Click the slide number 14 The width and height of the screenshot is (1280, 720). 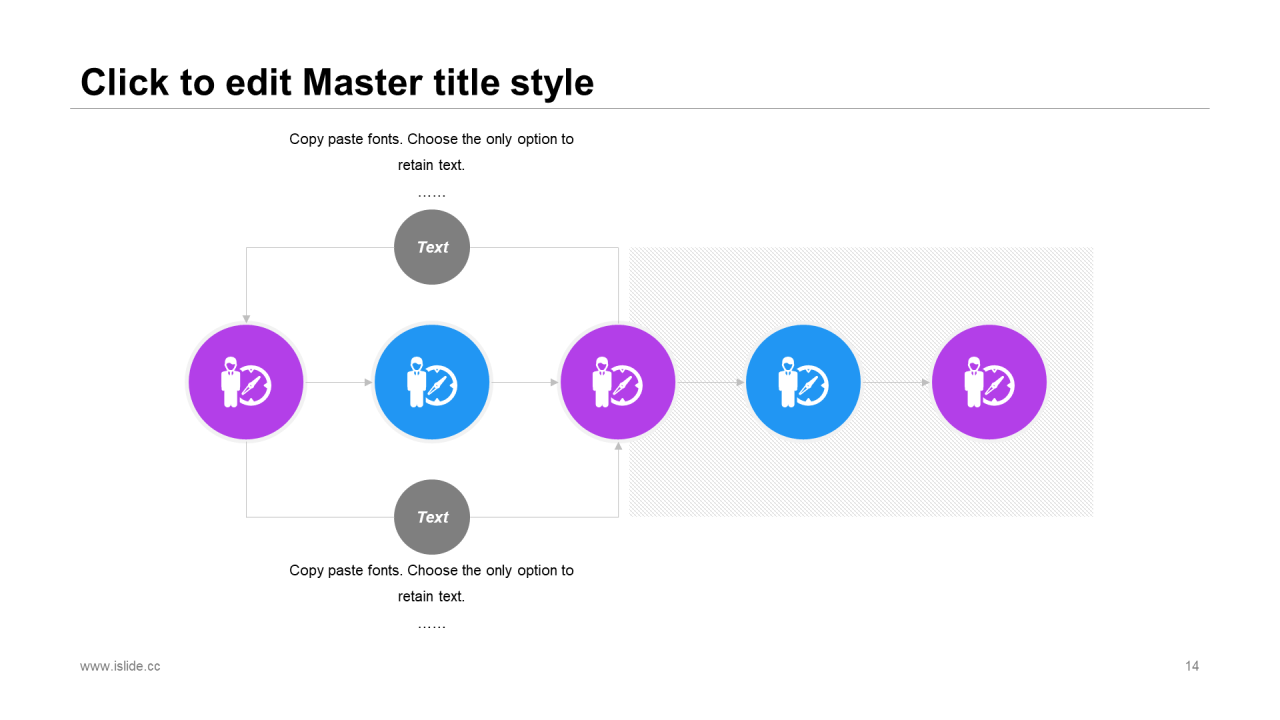(x=1192, y=666)
